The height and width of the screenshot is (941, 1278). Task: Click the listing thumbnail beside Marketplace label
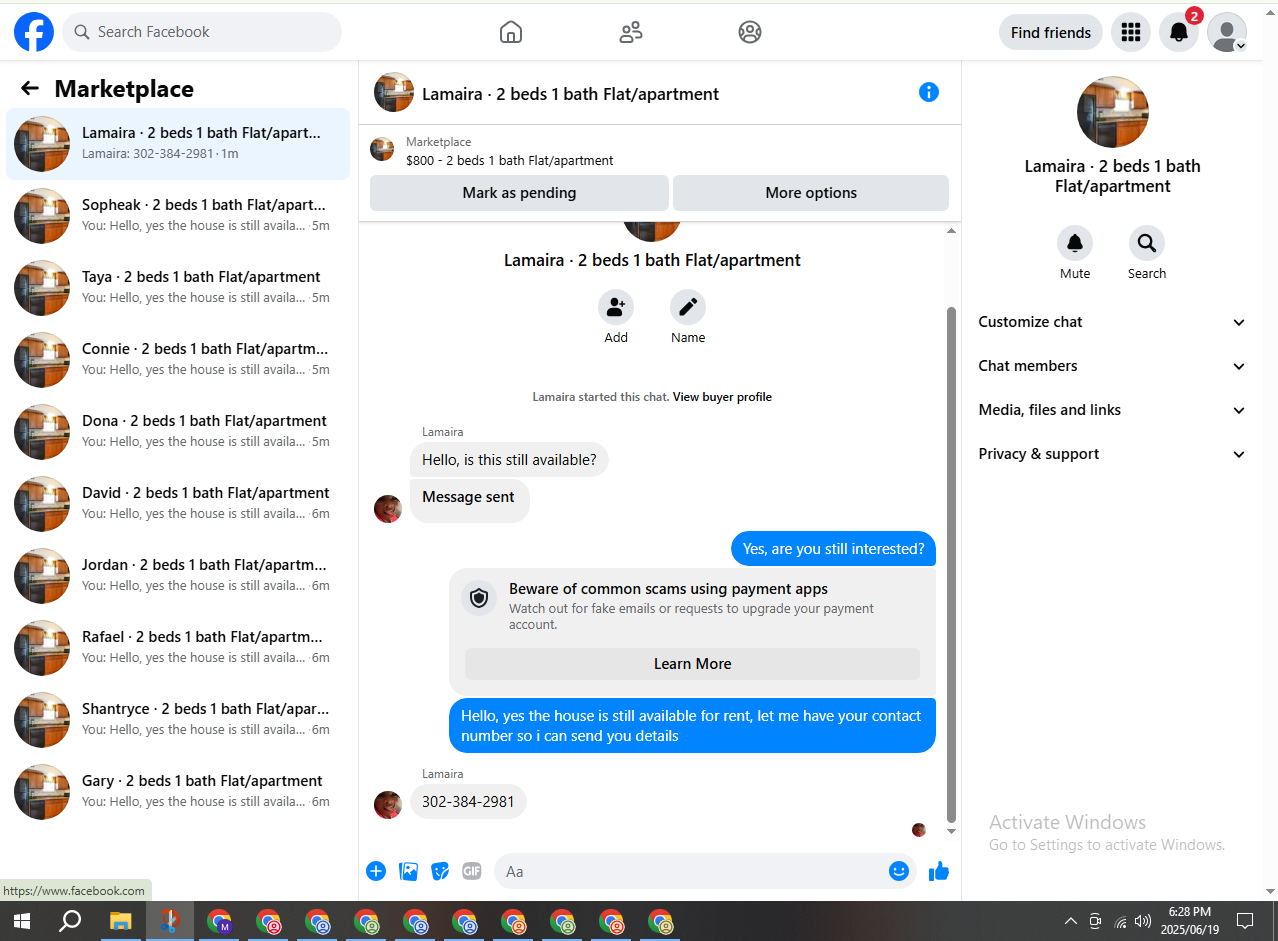[x=382, y=150]
